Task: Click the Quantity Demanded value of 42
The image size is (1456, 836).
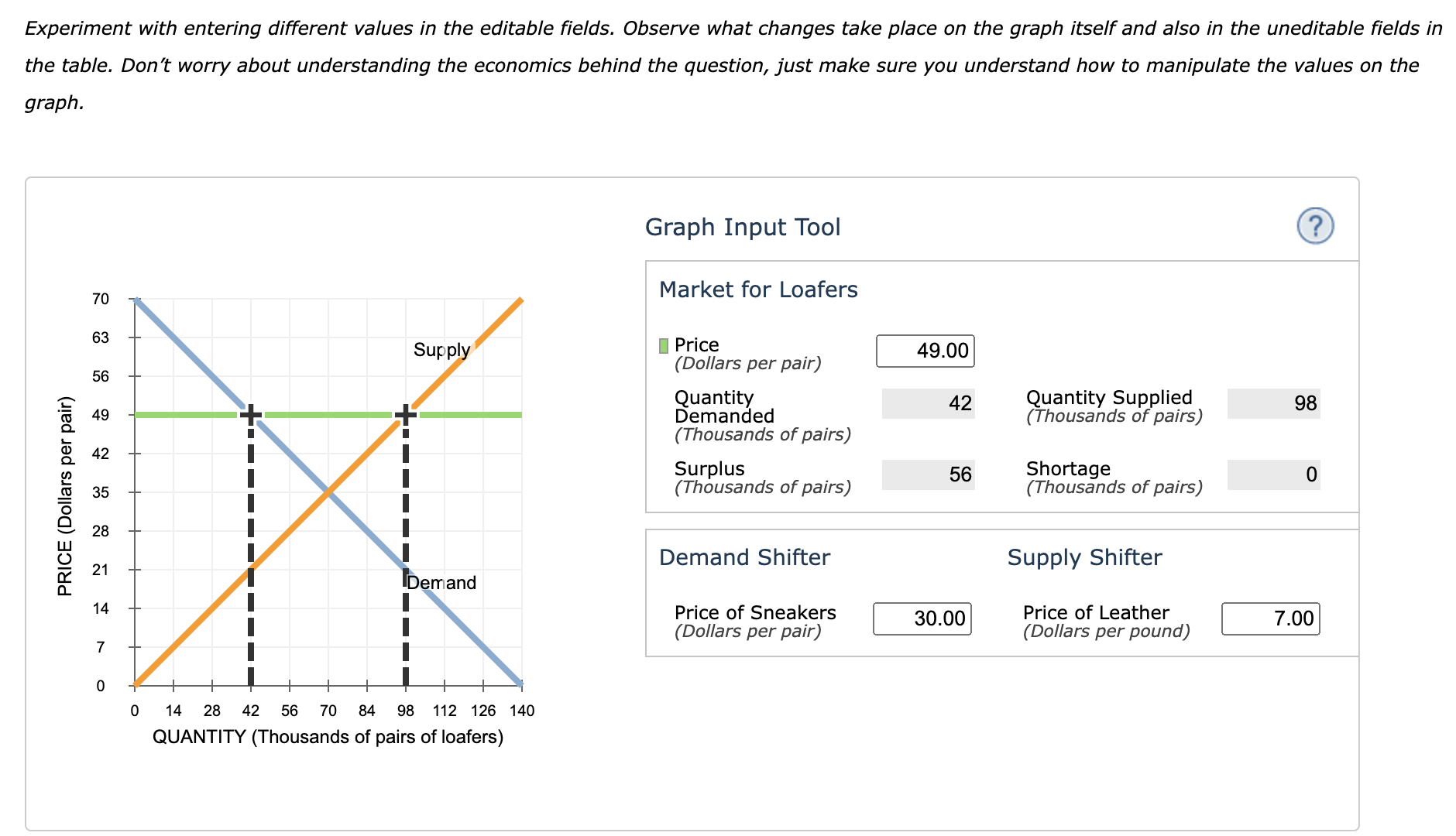Action: click(927, 403)
